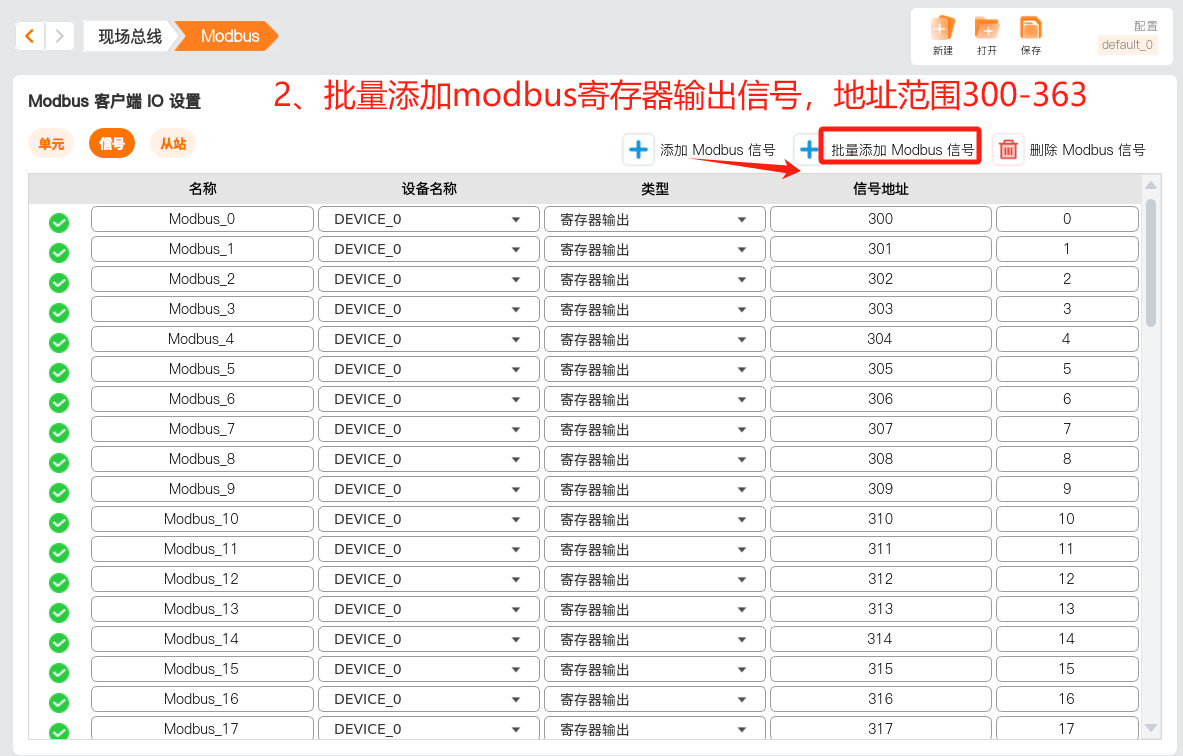Open type dropdown for Modbus_17 row
The image size is (1183, 756).
[654, 728]
